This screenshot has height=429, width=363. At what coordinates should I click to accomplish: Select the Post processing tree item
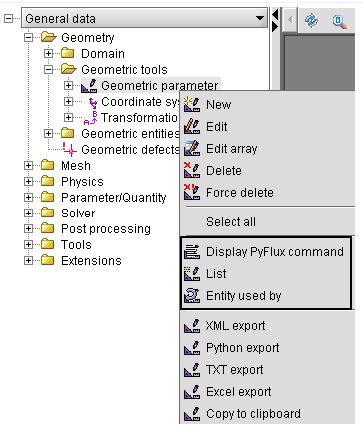coord(106,229)
